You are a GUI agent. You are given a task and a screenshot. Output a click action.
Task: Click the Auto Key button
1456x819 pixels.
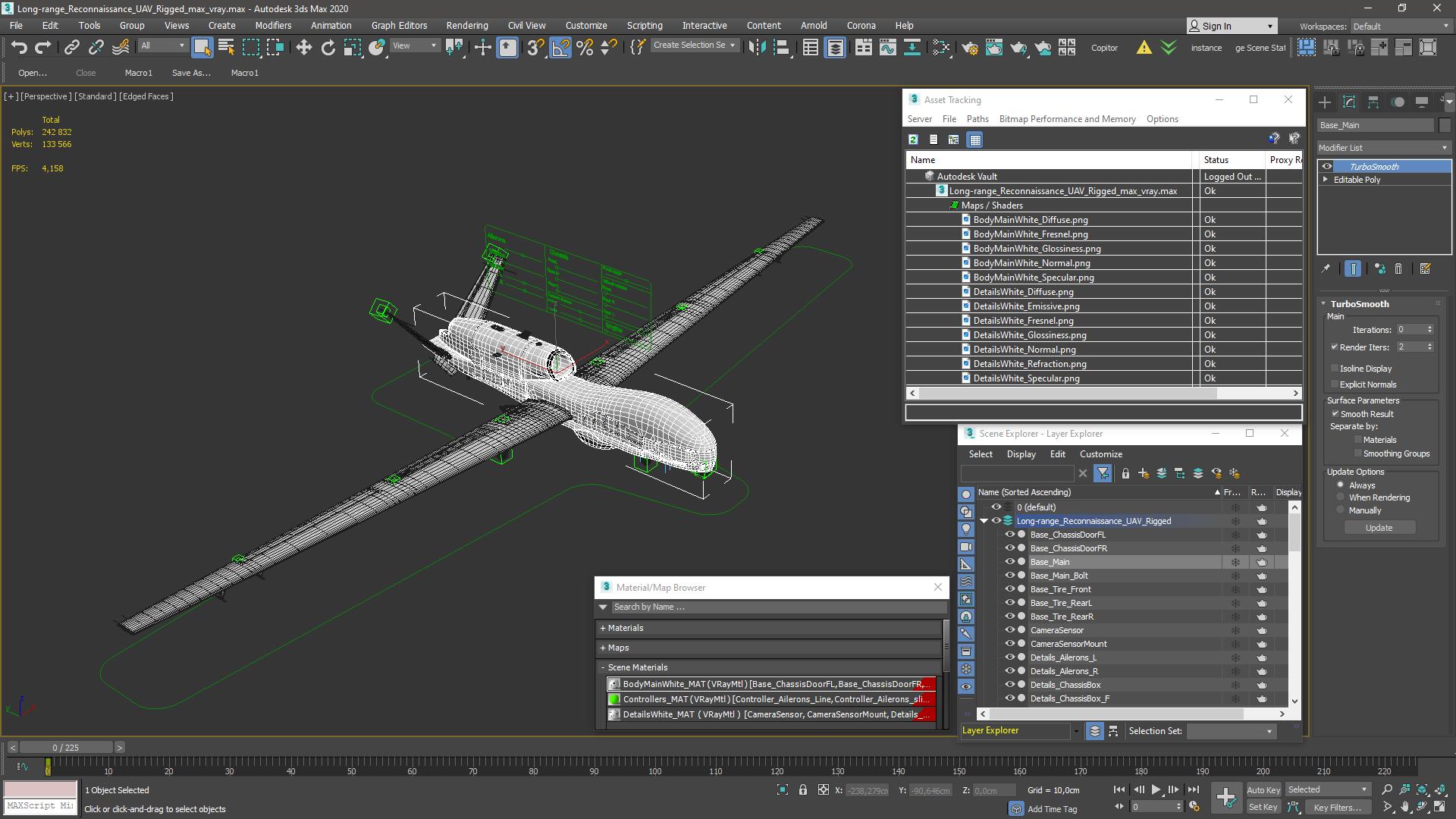click(1263, 790)
